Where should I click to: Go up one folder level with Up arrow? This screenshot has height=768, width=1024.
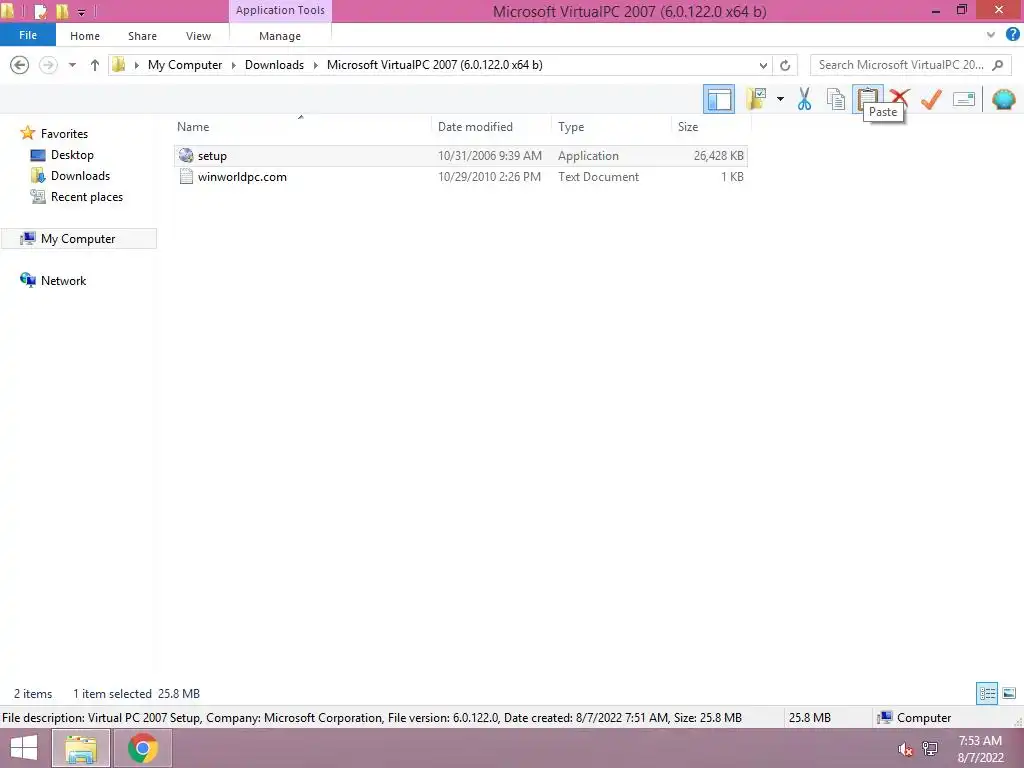(95, 65)
